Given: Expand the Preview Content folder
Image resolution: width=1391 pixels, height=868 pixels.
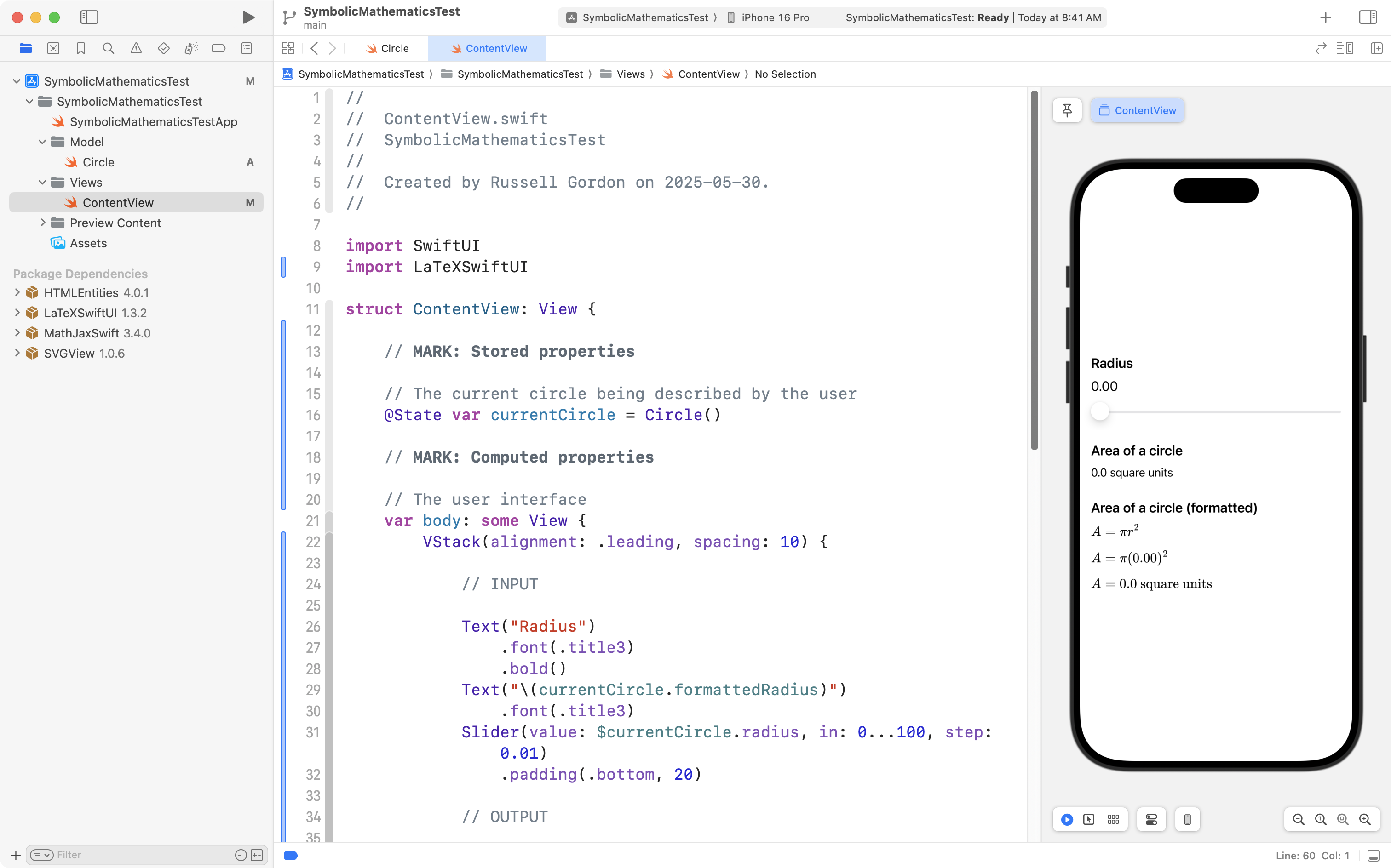Looking at the screenshot, I should pyautogui.click(x=43, y=223).
